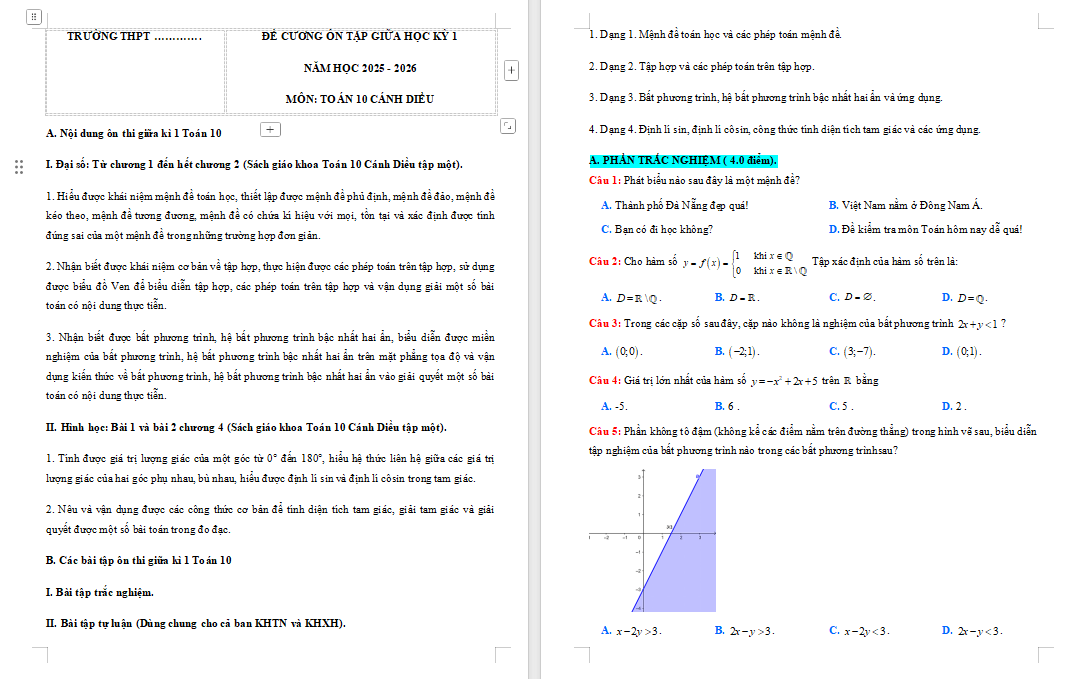Select answer 'A. (0;0)' in Câu 3

pos(622,351)
